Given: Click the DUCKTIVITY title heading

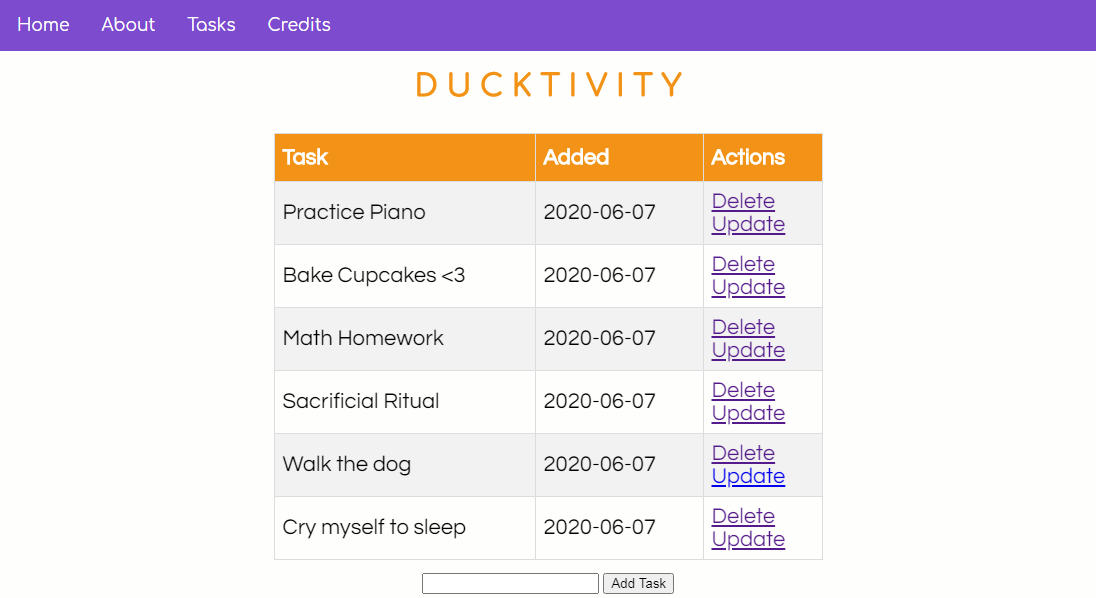Looking at the screenshot, I should point(549,85).
